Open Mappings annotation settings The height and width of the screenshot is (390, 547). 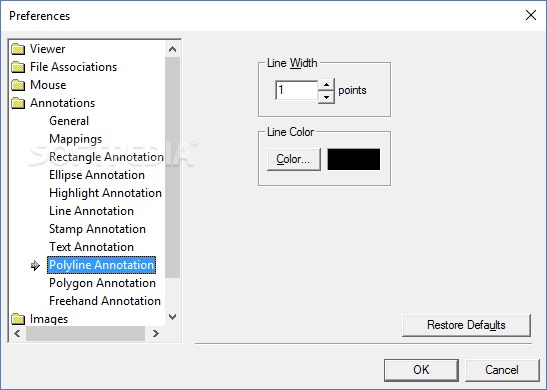pyautogui.click(x=76, y=139)
